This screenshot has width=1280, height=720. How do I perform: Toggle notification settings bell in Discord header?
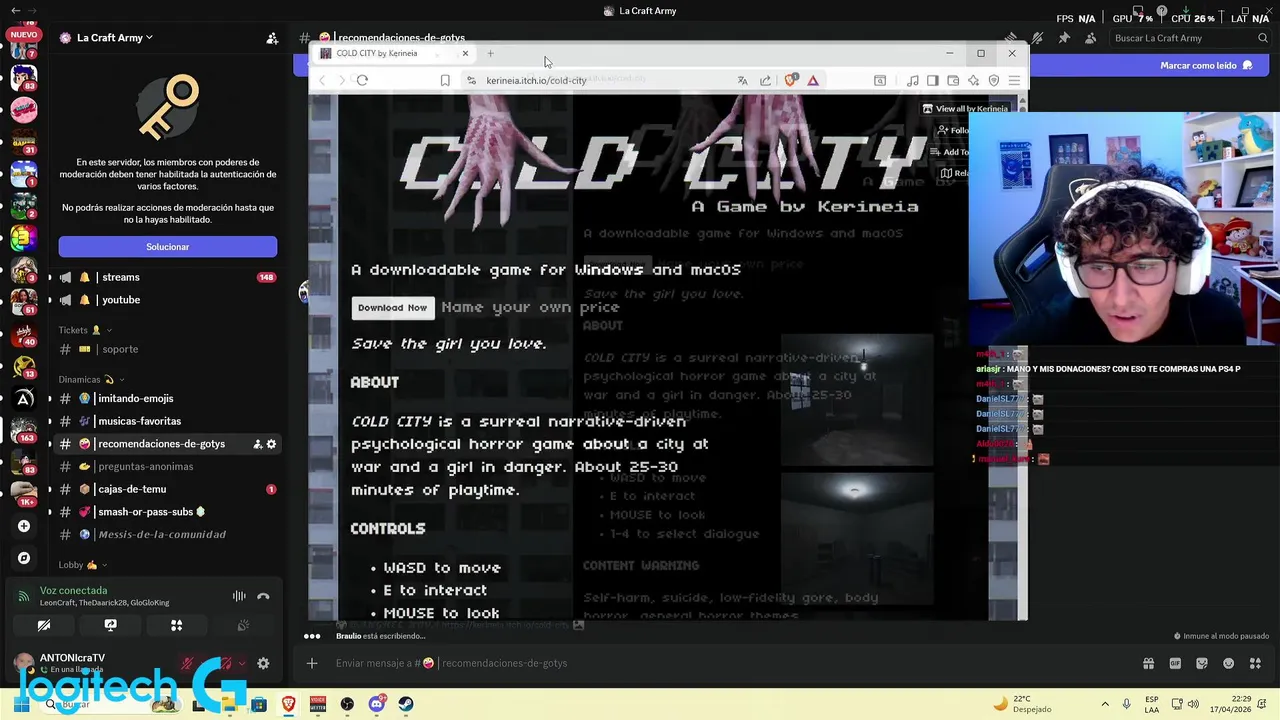[1038, 38]
